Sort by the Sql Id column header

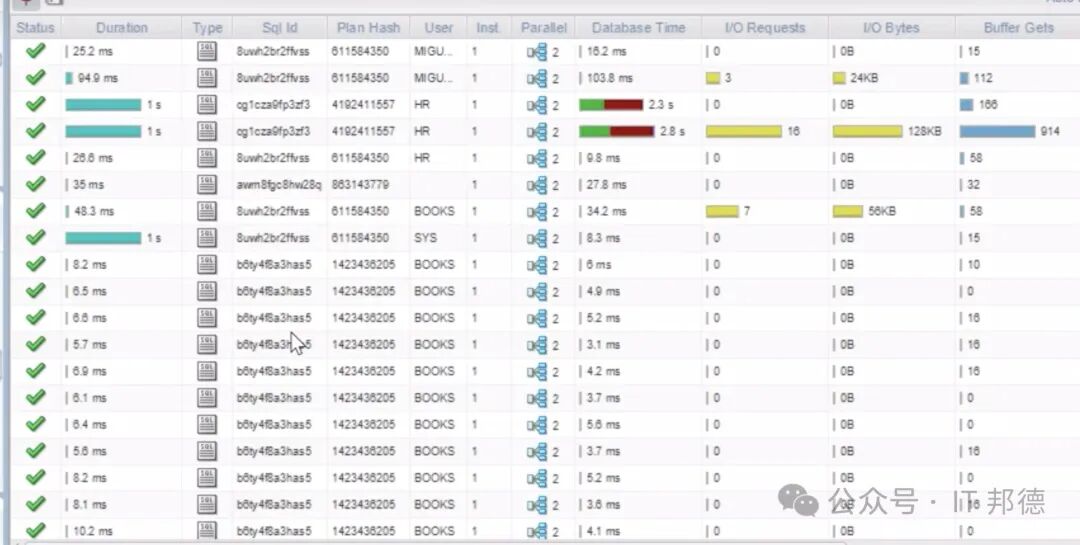280,28
